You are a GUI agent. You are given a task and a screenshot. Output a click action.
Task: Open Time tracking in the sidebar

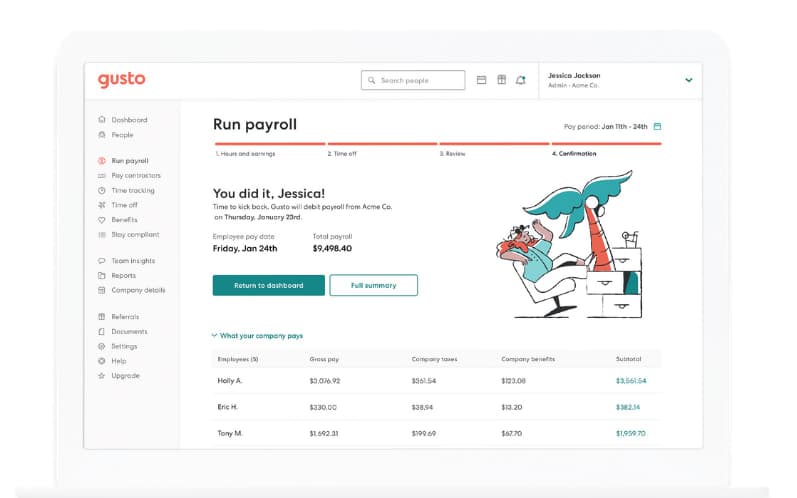tap(133, 190)
